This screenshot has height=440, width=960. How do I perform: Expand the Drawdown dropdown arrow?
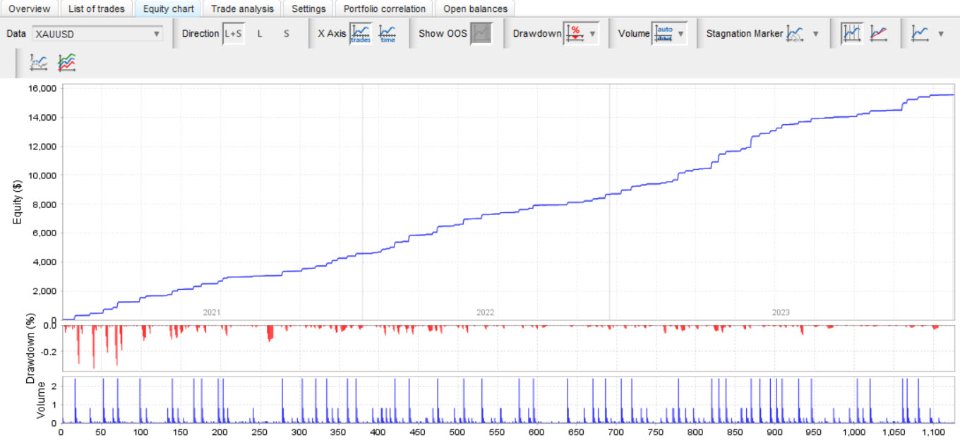coord(592,34)
